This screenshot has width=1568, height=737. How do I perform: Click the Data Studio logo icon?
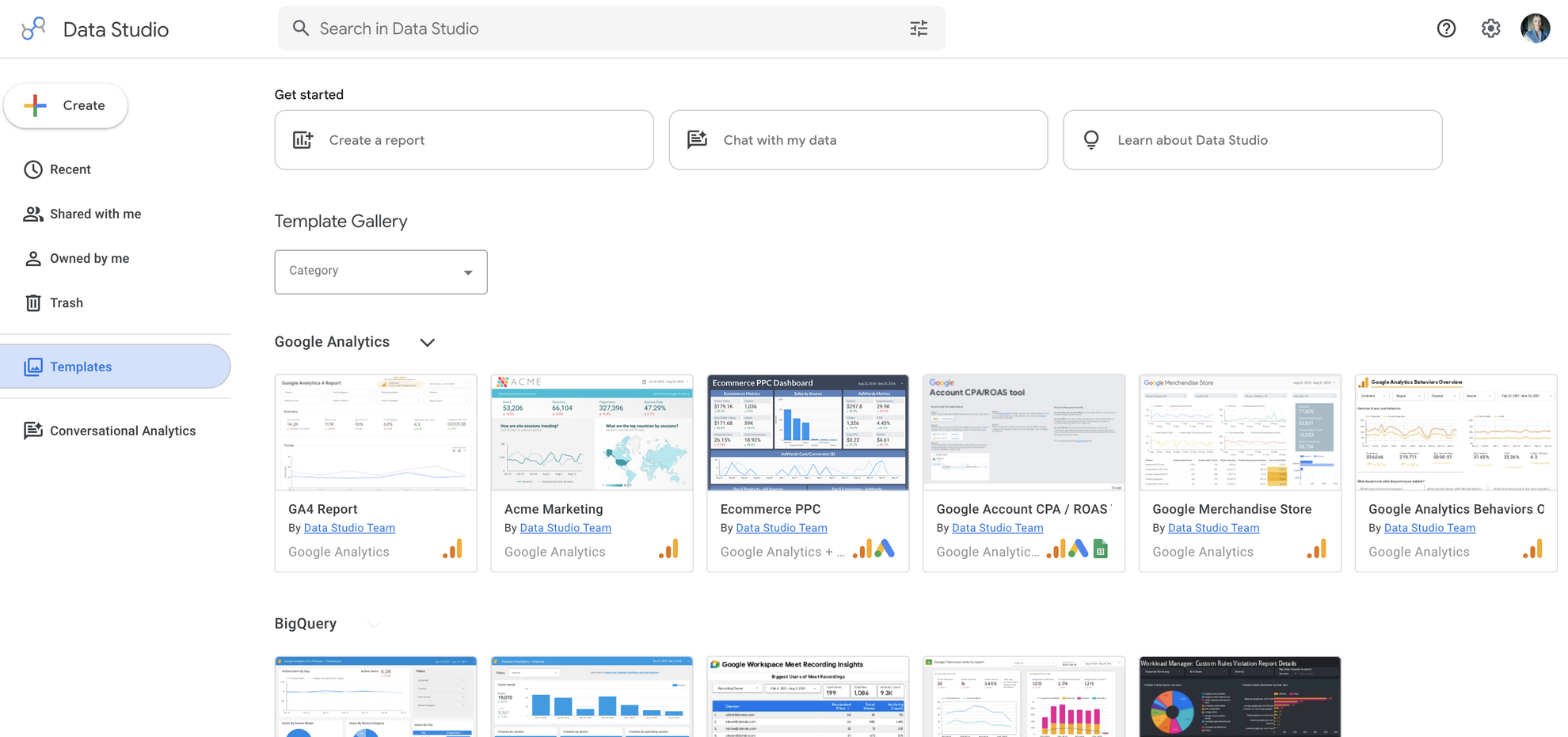pos(33,28)
